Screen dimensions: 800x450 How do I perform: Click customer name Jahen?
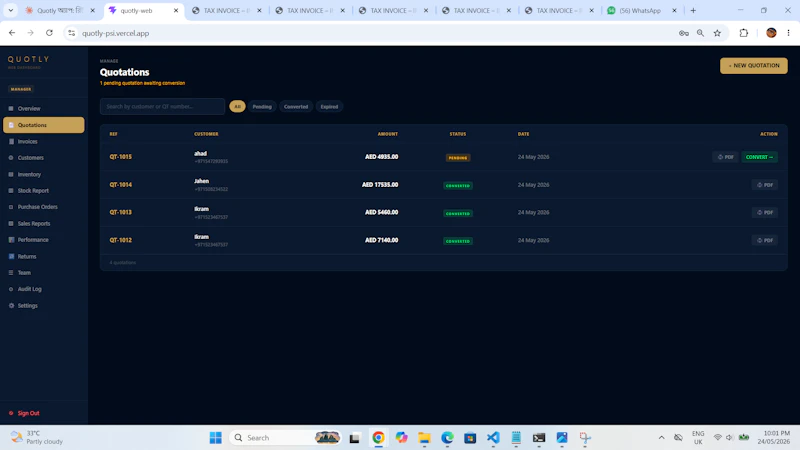click(202, 181)
